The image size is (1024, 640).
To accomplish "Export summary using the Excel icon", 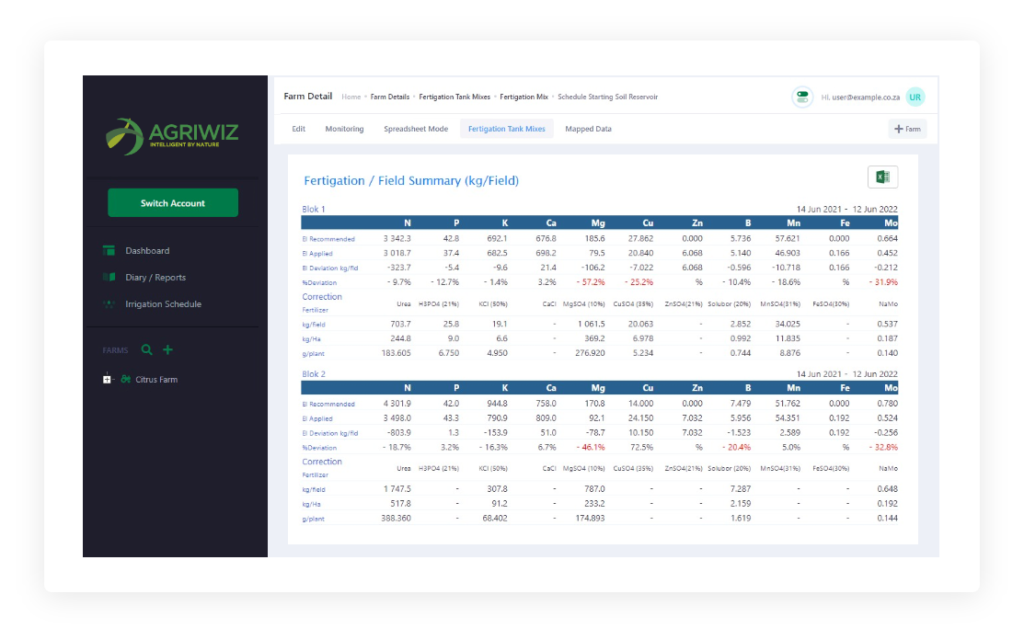I will point(882,177).
